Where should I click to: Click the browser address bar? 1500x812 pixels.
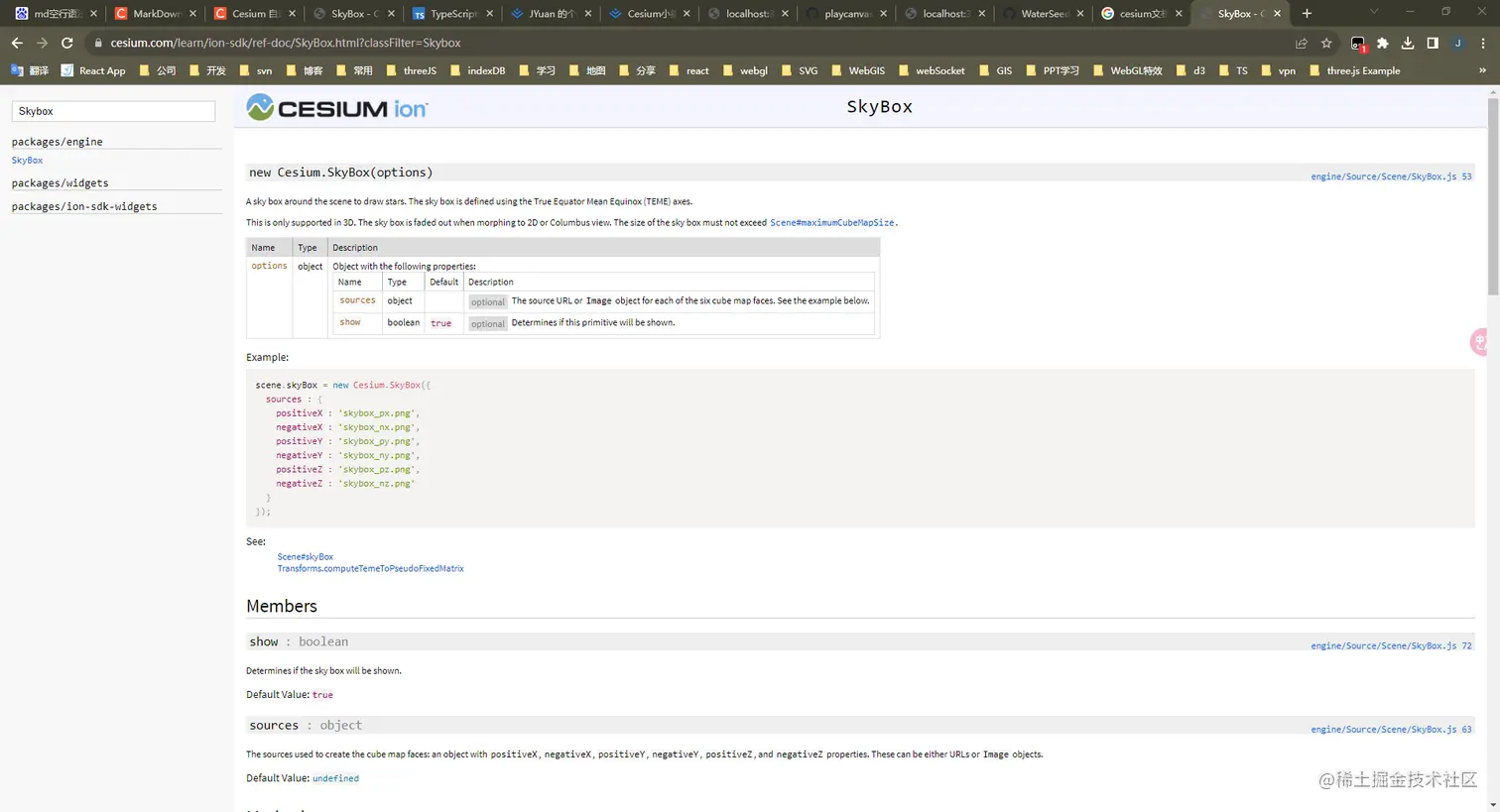tap(694, 43)
